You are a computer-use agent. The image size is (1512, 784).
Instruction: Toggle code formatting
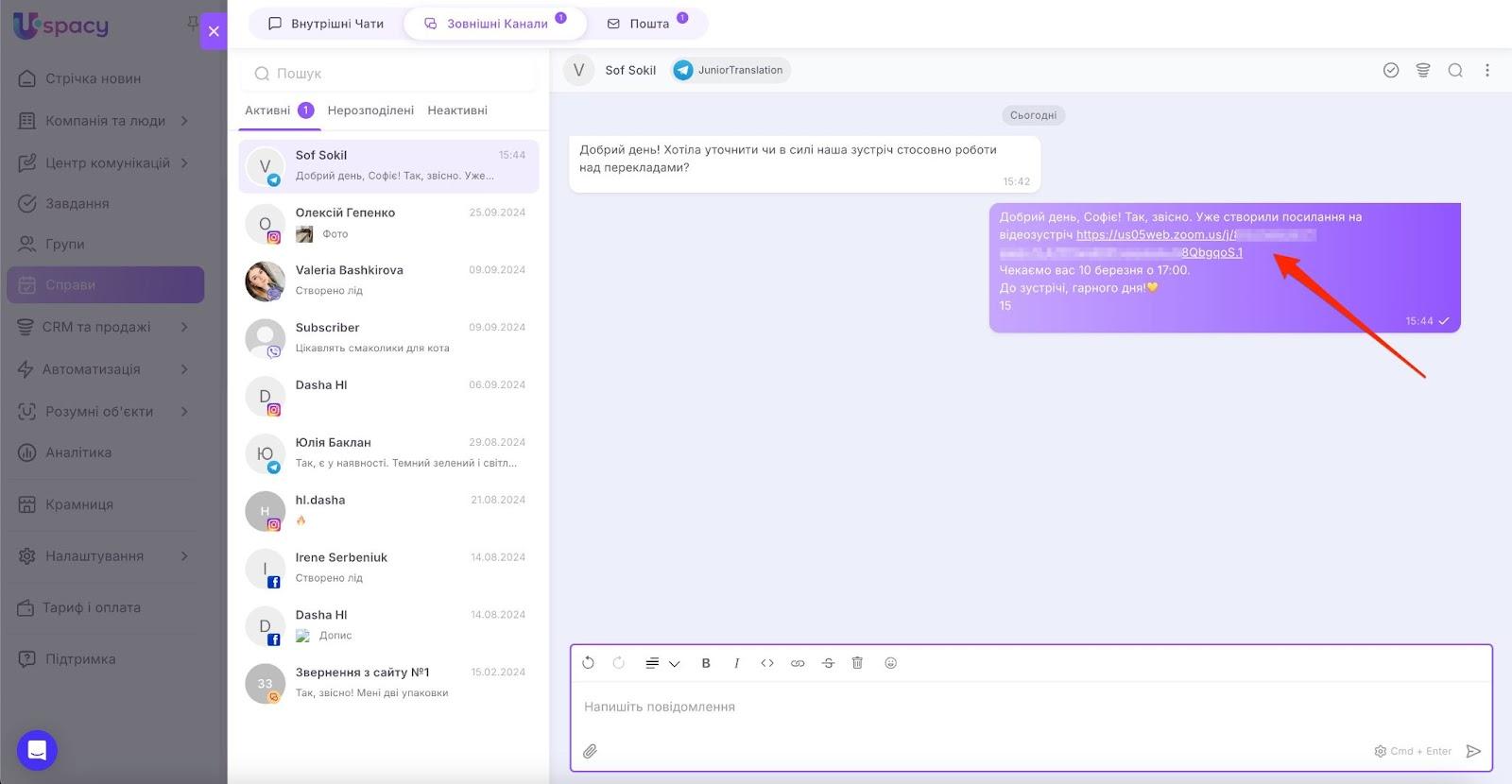pos(767,663)
